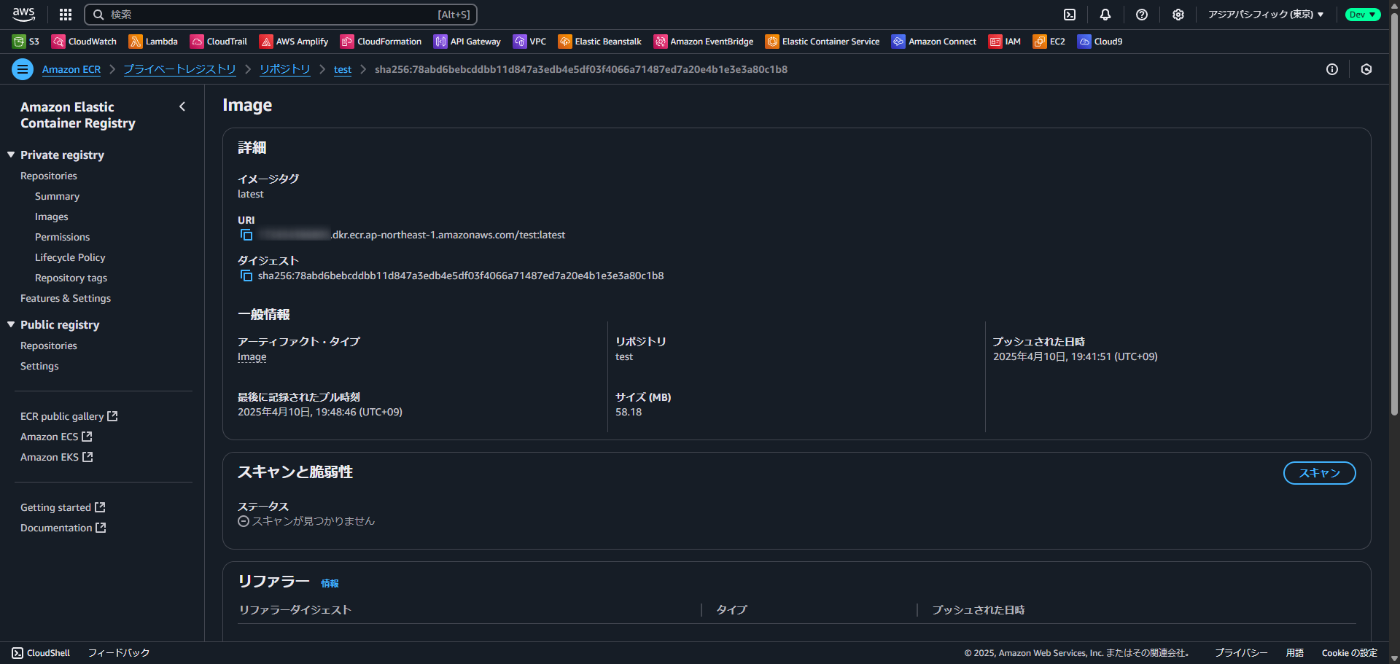Open the clock icon beside the info icon
1400x664 pixels.
[1367, 69]
